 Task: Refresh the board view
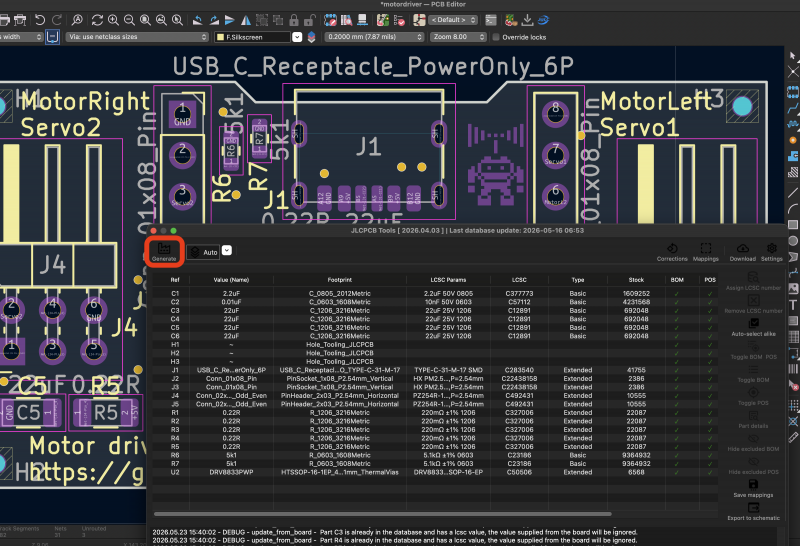[97, 20]
